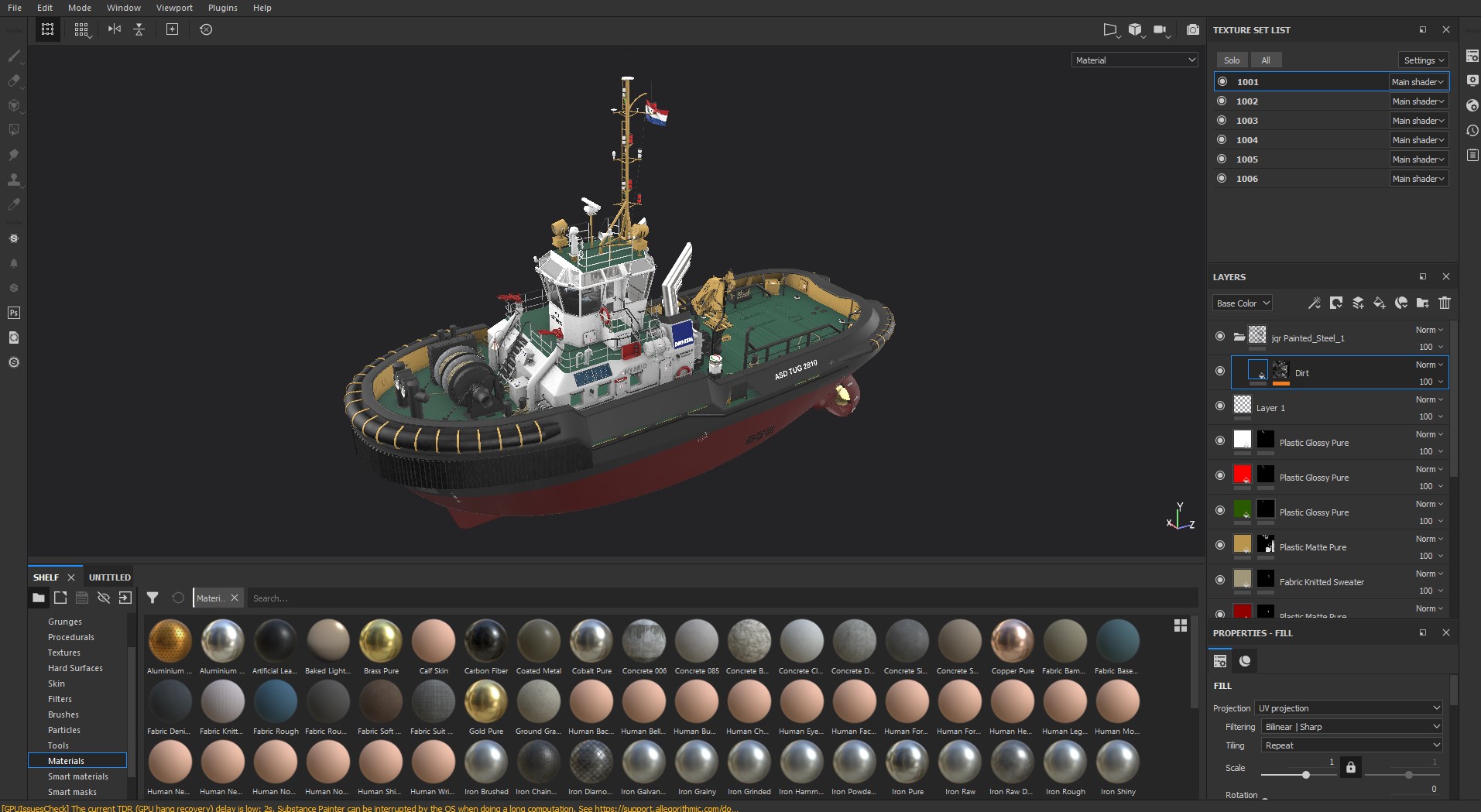
Task: Open the Material viewport mode dropdown
Action: [x=1134, y=60]
